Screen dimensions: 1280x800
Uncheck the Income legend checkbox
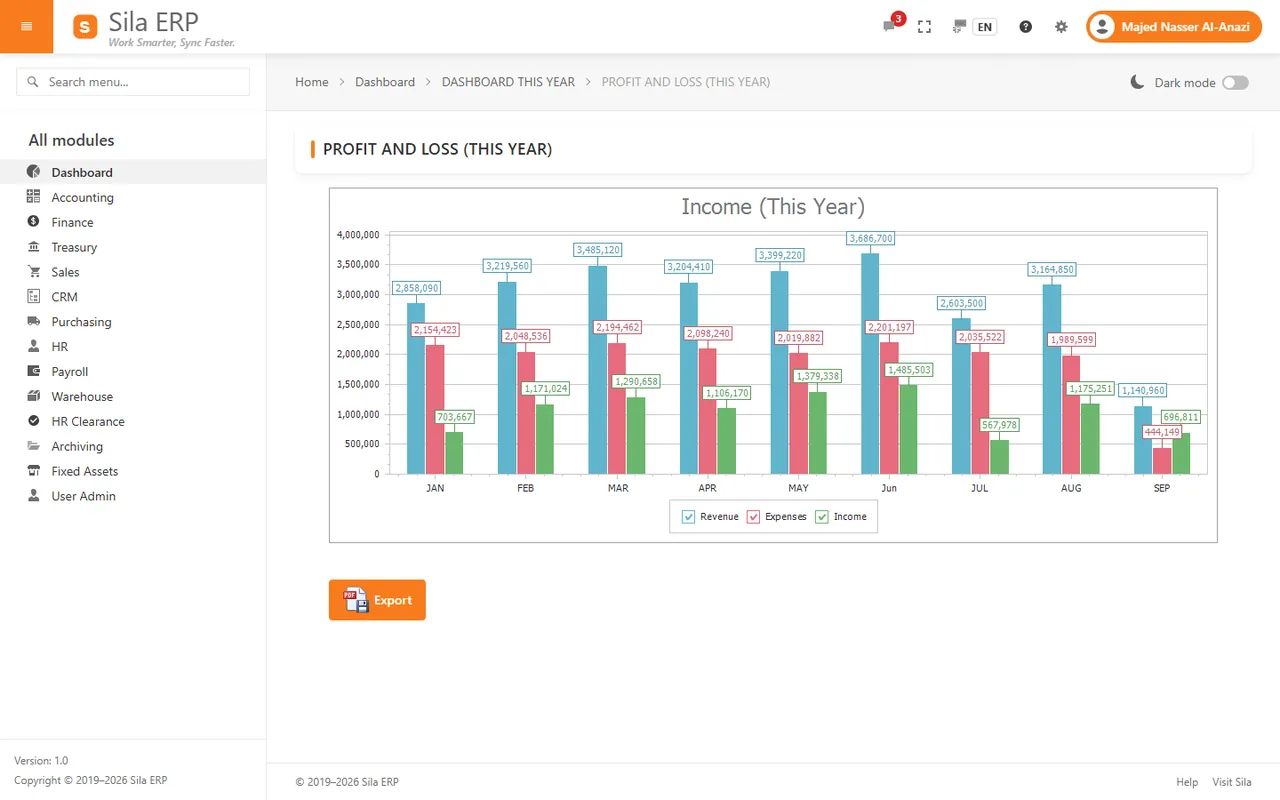(x=822, y=517)
